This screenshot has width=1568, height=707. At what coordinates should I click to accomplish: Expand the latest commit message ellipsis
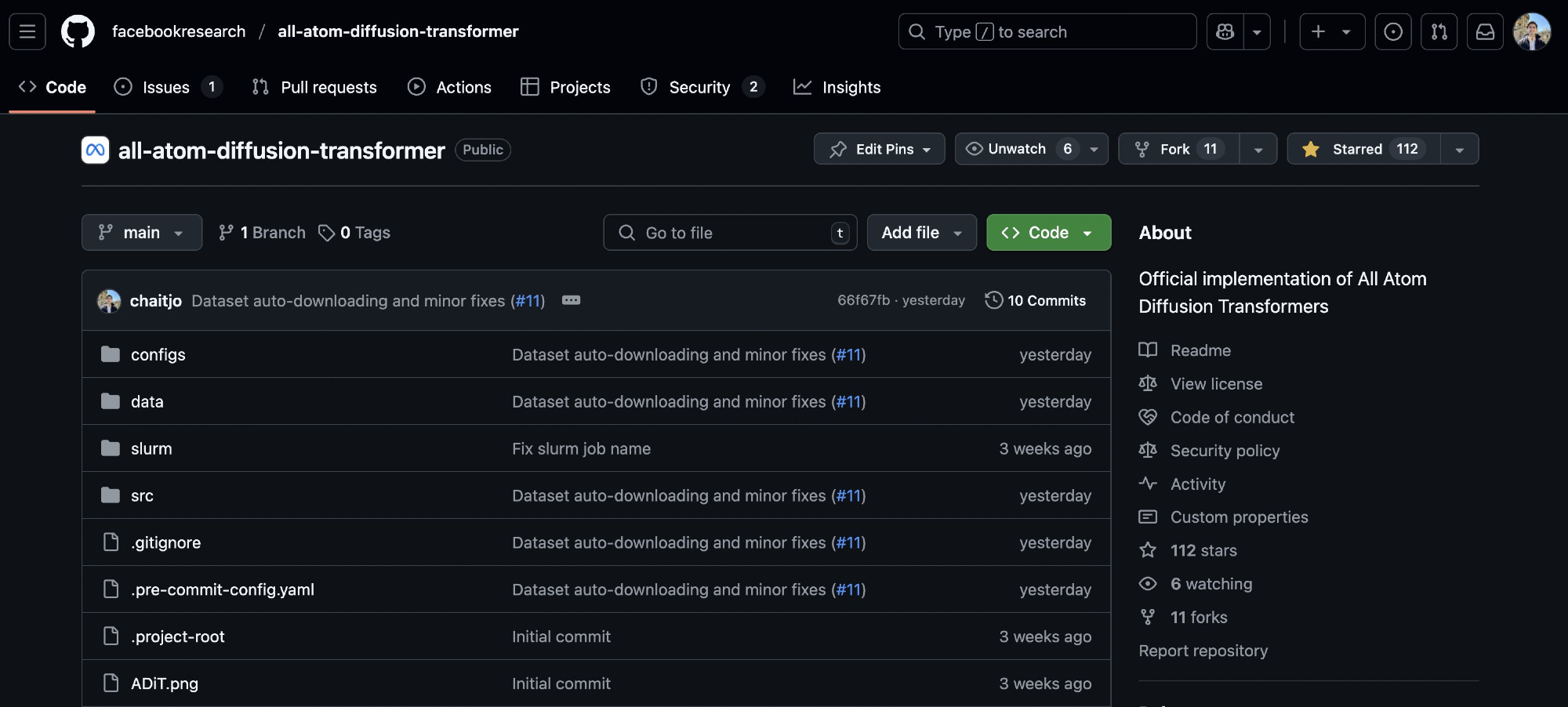click(x=571, y=300)
